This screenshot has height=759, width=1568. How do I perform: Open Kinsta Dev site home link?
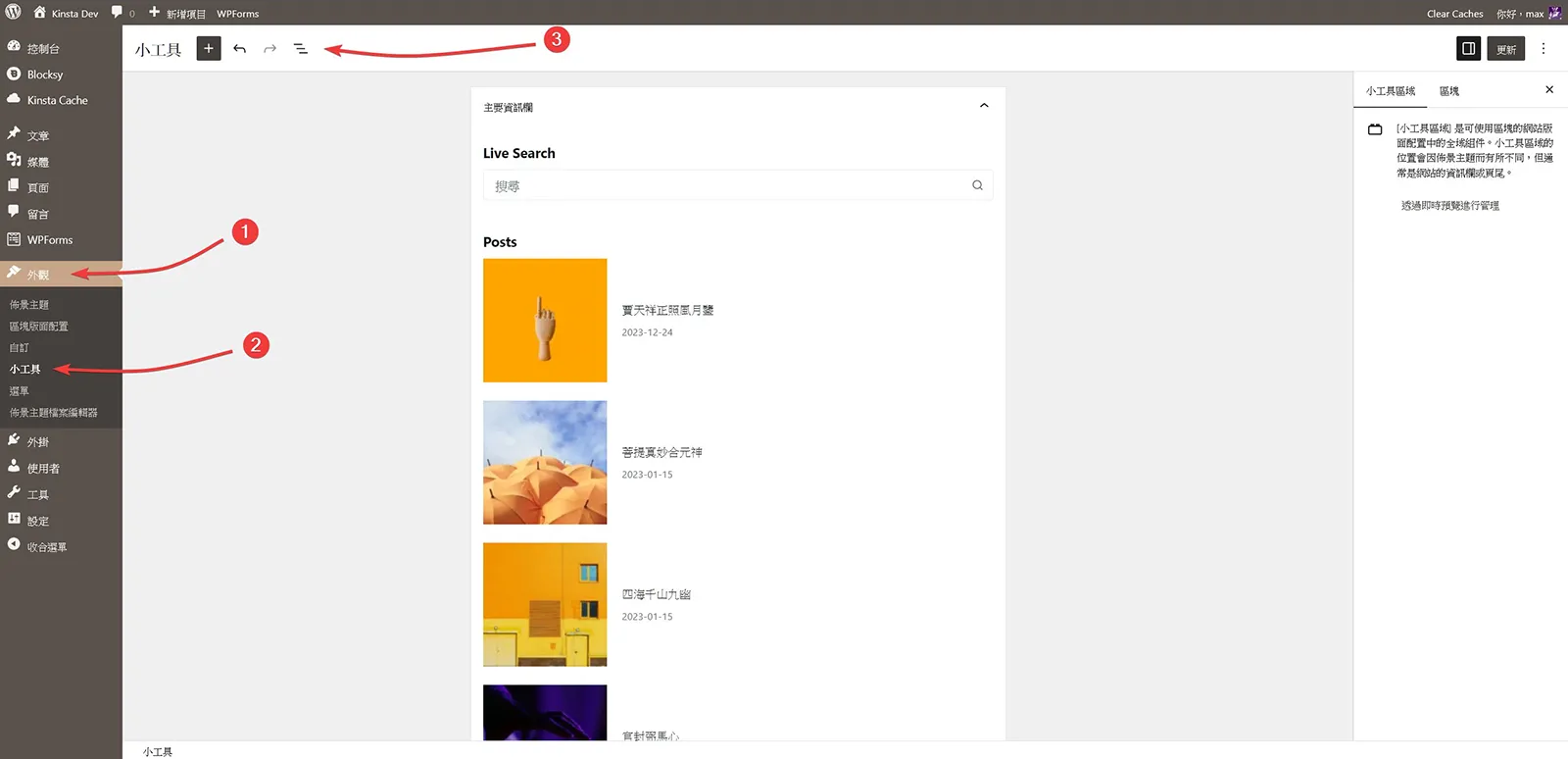[x=66, y=13]
